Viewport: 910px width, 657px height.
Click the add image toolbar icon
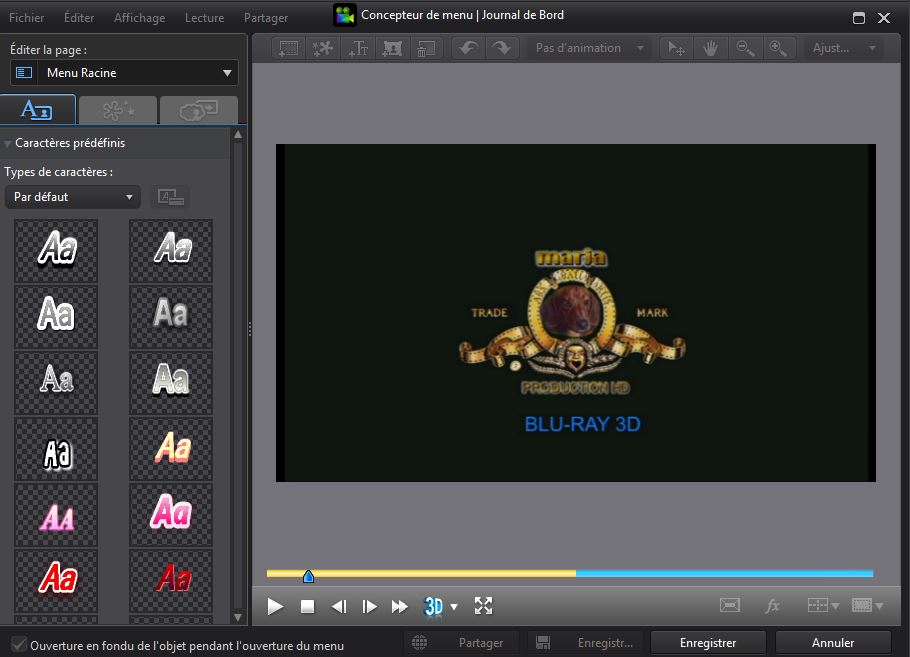[x=288, y=48]
